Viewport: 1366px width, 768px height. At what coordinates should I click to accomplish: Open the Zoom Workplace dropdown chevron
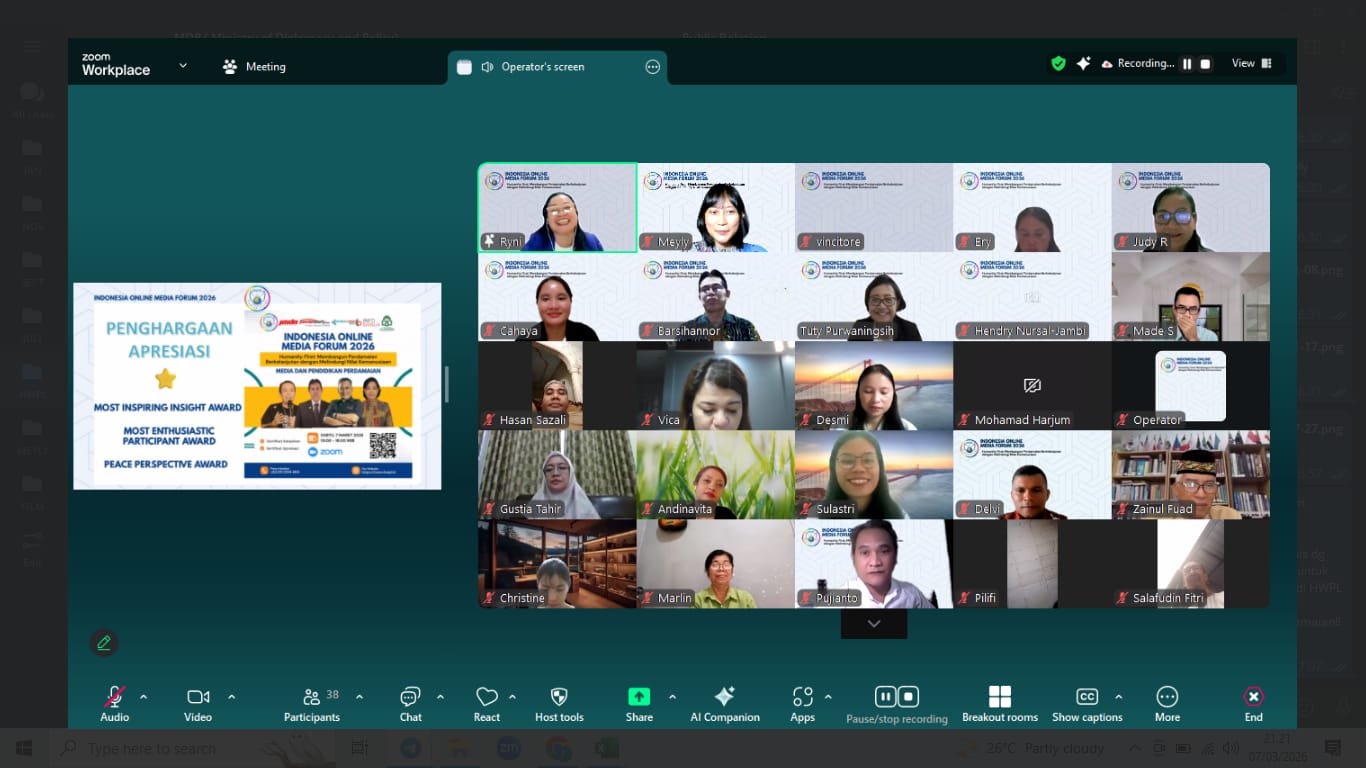tap(183, 66)
